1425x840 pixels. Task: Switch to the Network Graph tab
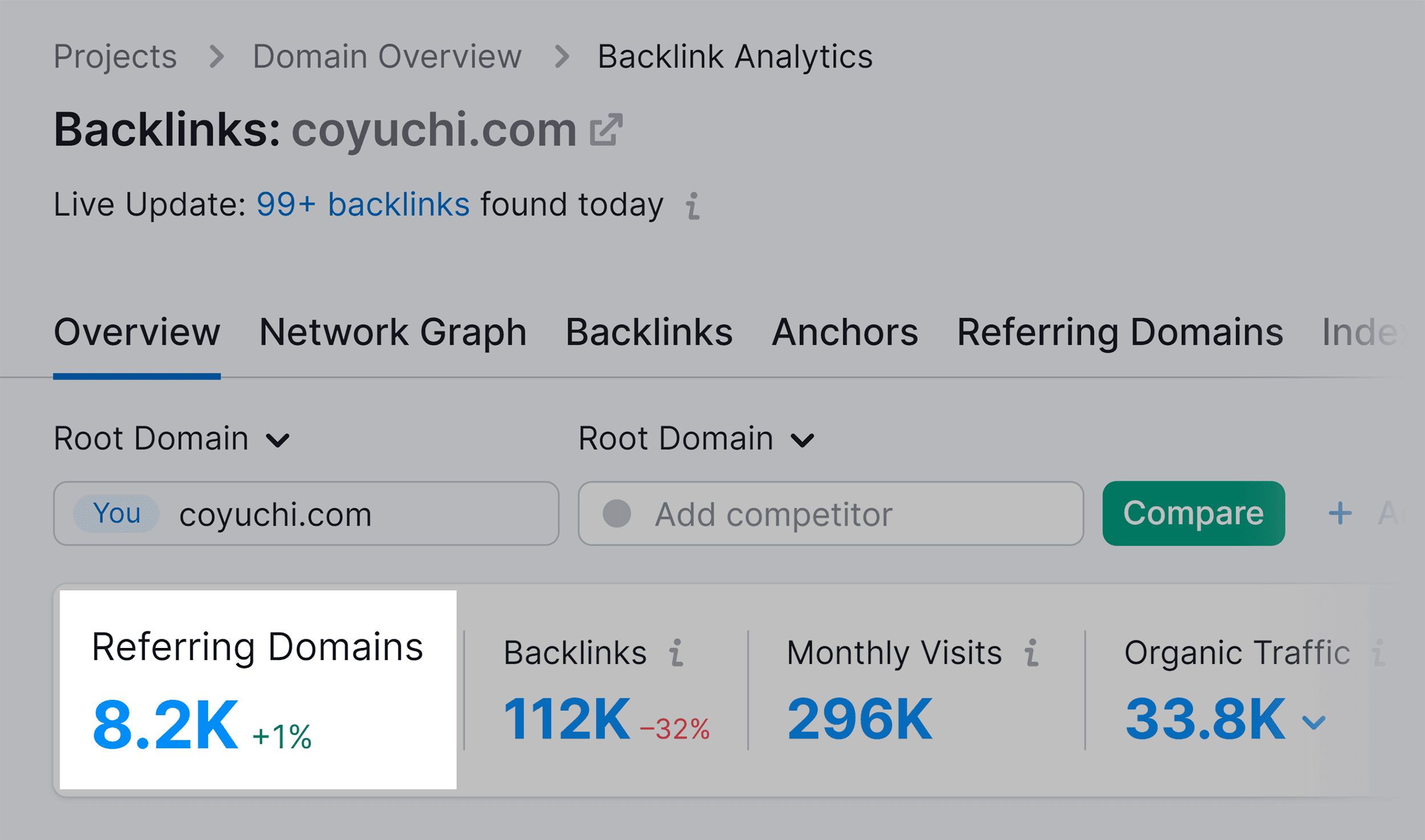click(392, 332)
